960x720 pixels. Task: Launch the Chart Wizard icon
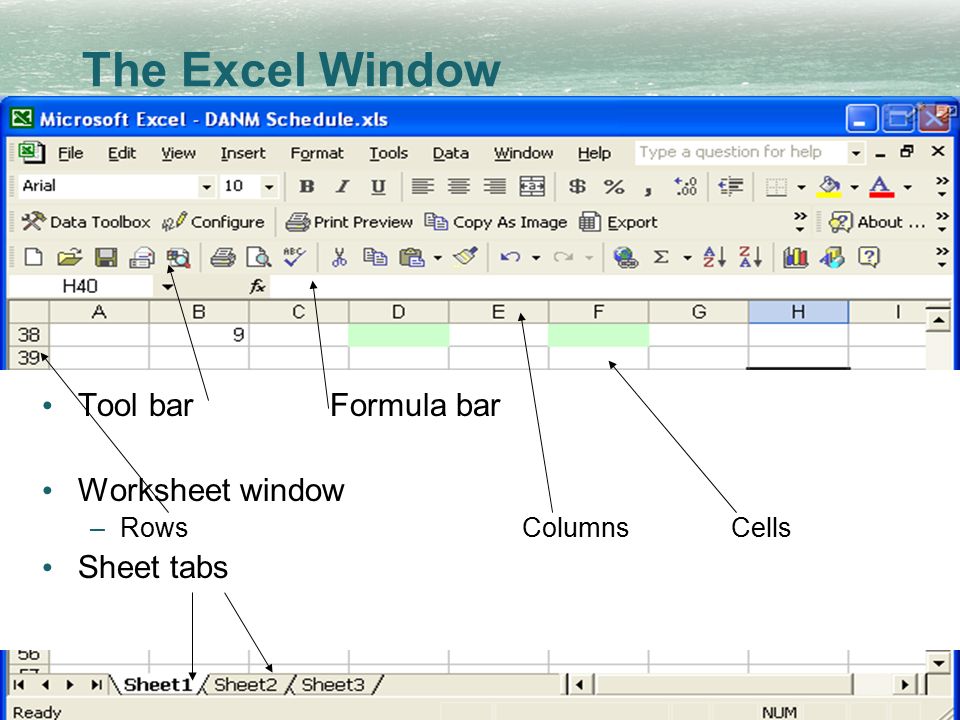(x=795, y=257)
